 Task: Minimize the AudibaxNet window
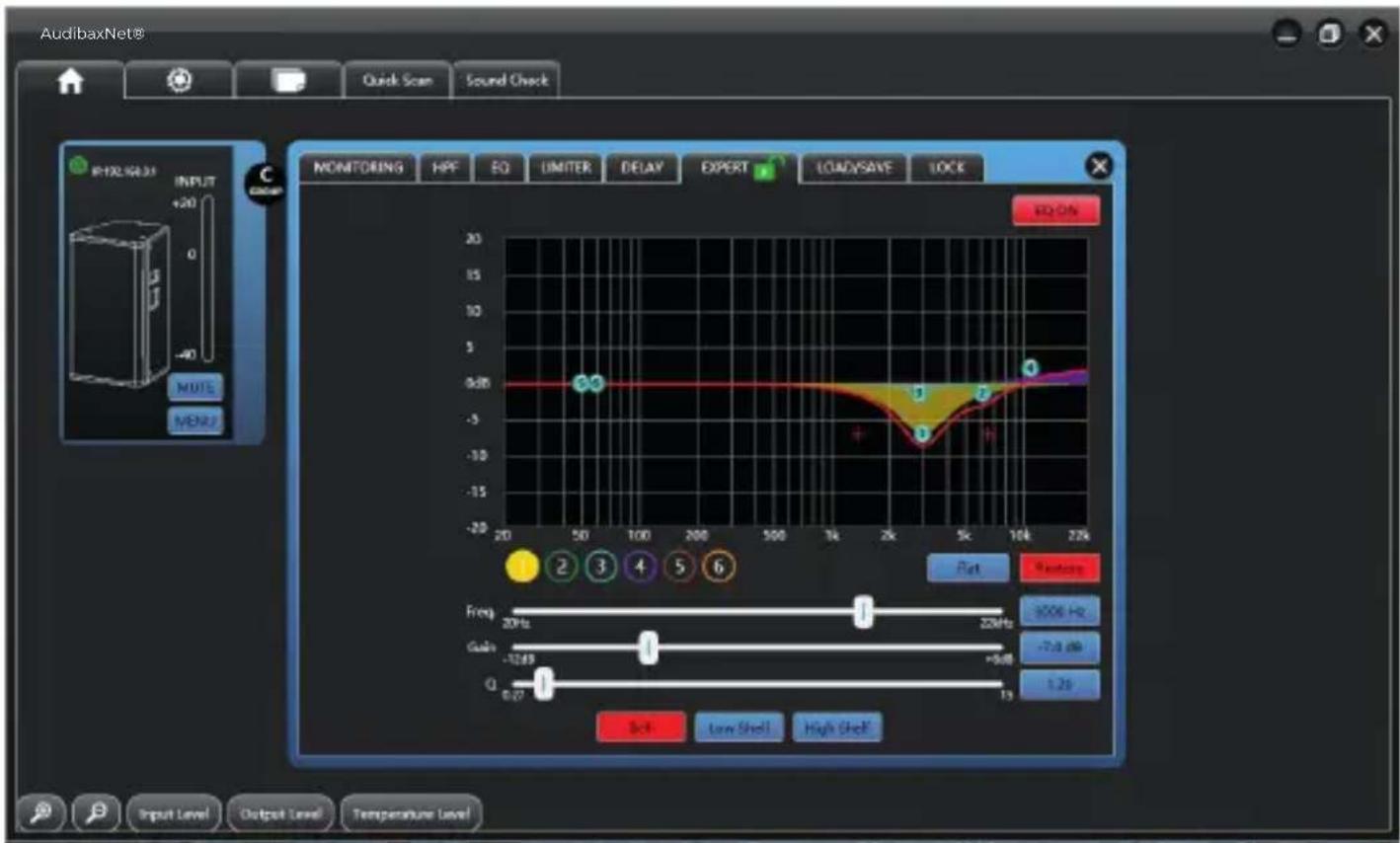1287,35
